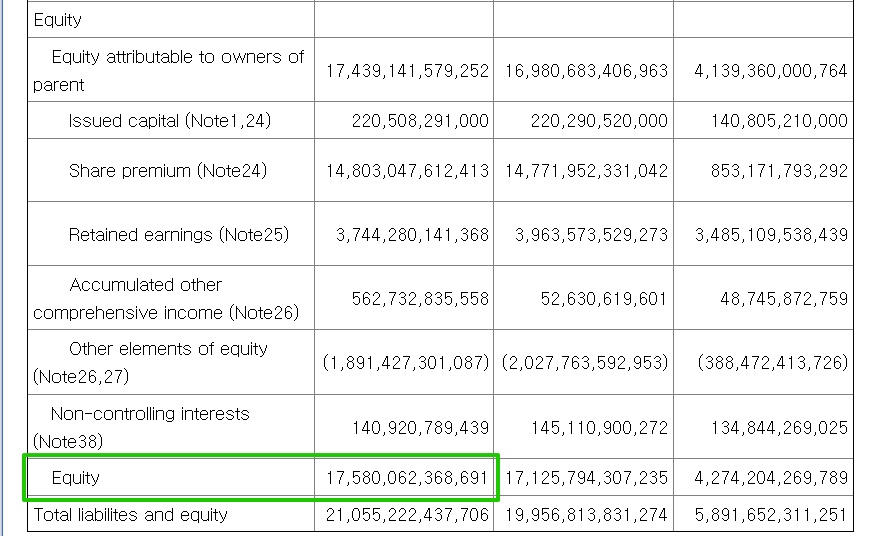Screen dimensions: 881x536
Task: Select the negative value (2,027,763,592,953)
Action: (x=585, y=362)
